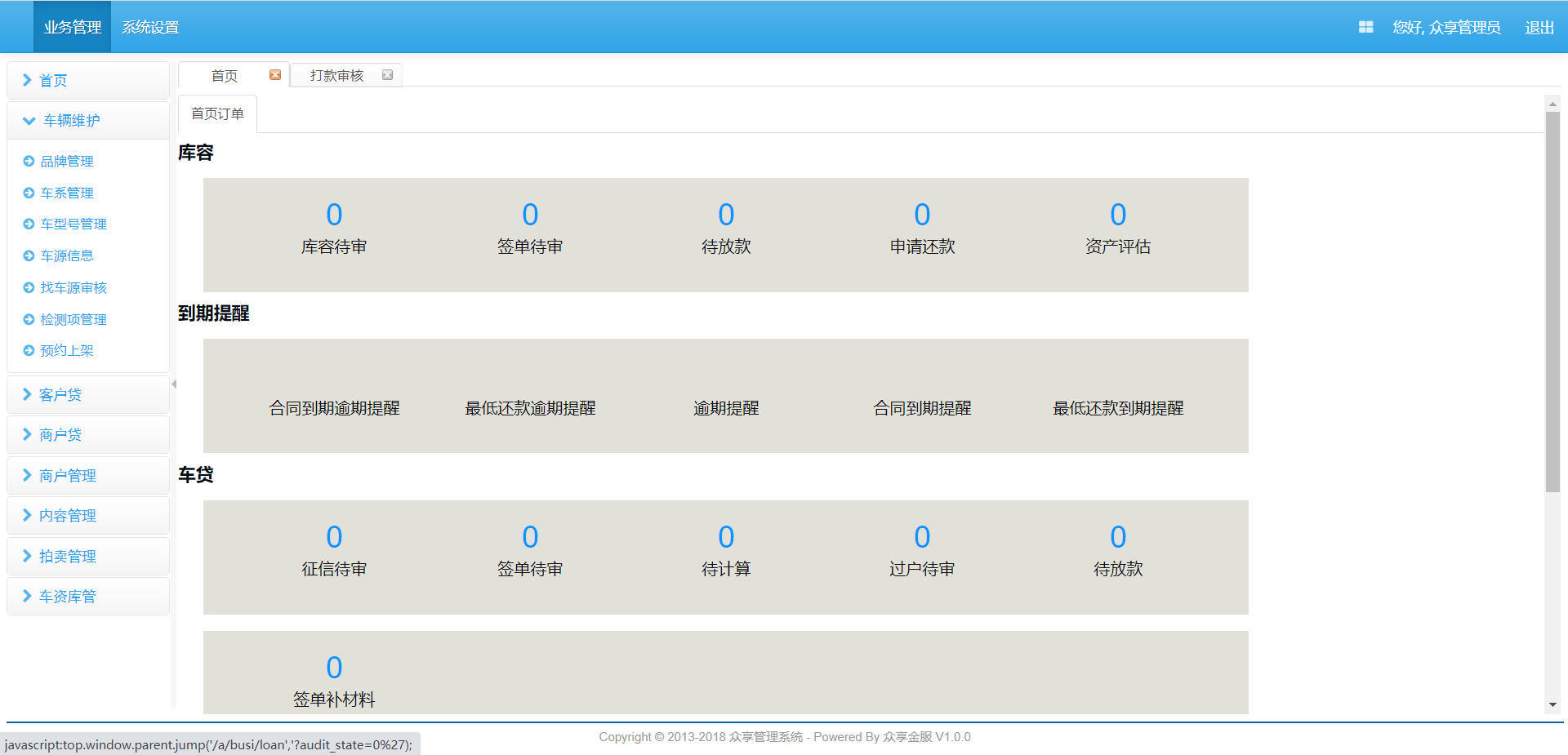Expand the 商户管理 sidebar section

pyautogui.click(x=88, y=476)
